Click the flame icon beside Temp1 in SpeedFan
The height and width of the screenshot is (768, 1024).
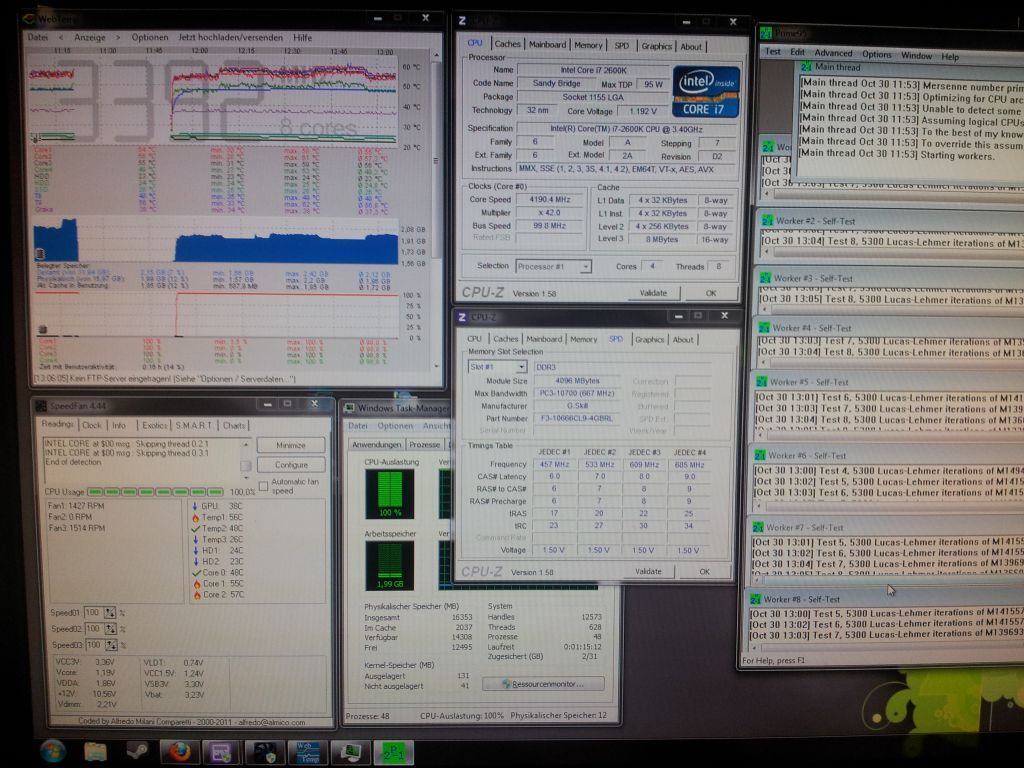click(x=195, y=517)
